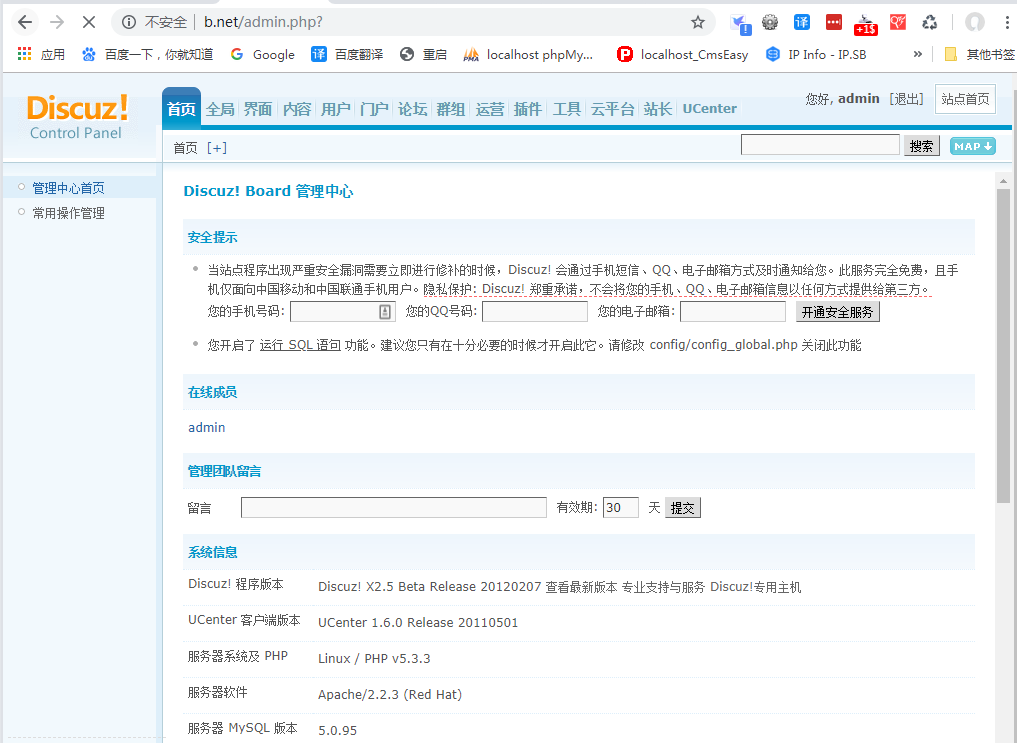Click the red dots extension icon

[x=833, y=23]
